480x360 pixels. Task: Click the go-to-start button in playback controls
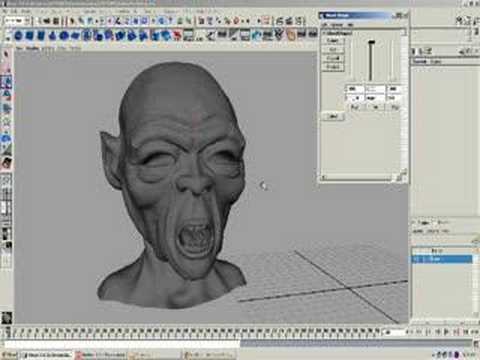coord(408,332)
